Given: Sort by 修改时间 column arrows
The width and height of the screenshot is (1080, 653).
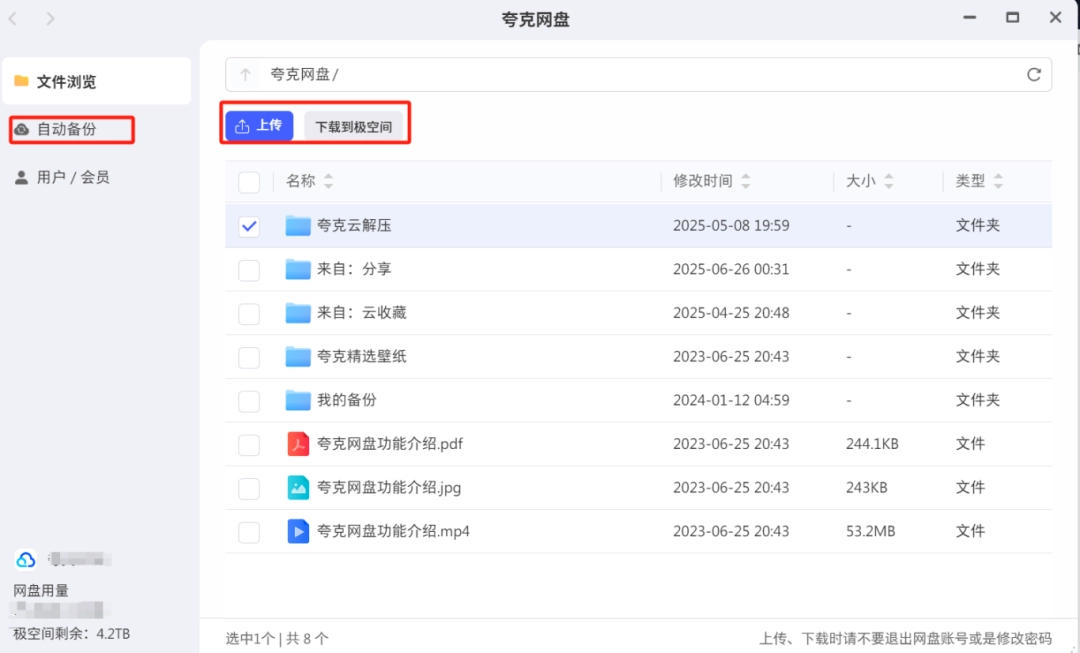Looking at the screenshot, I should [746, 182].
